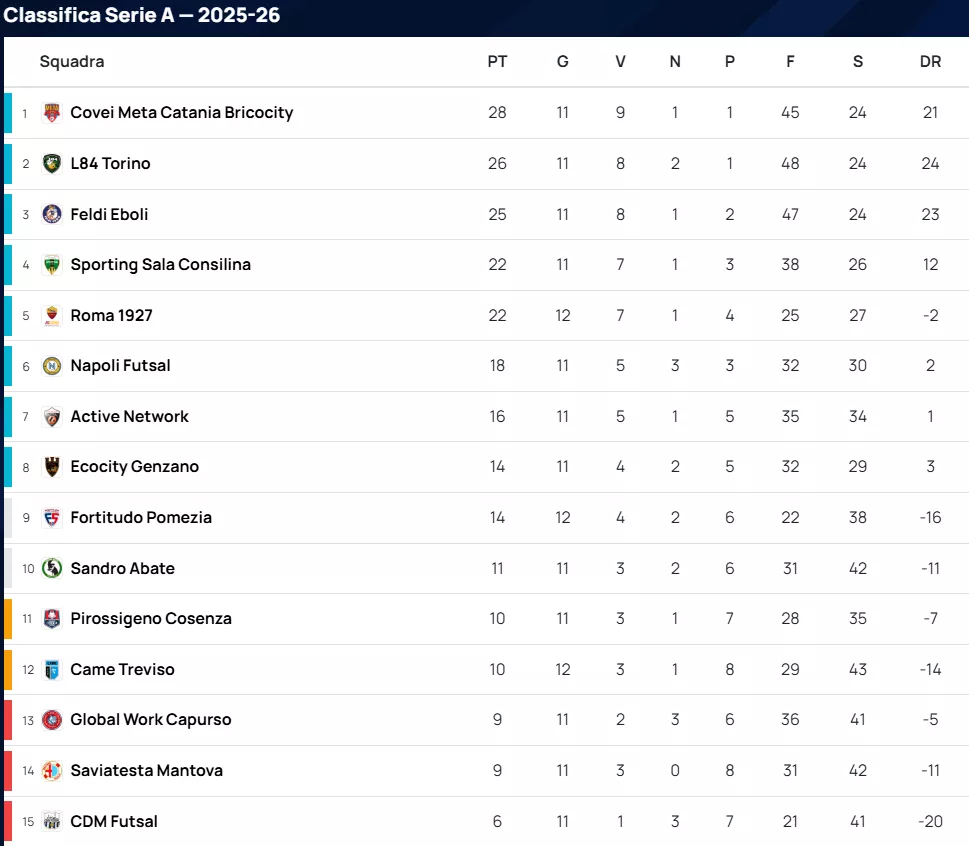Click the CDM Futsal team logo
Image resolution: width=969 pixels, height=846 pixels.
pyautogui.click(x=52, y=822)
